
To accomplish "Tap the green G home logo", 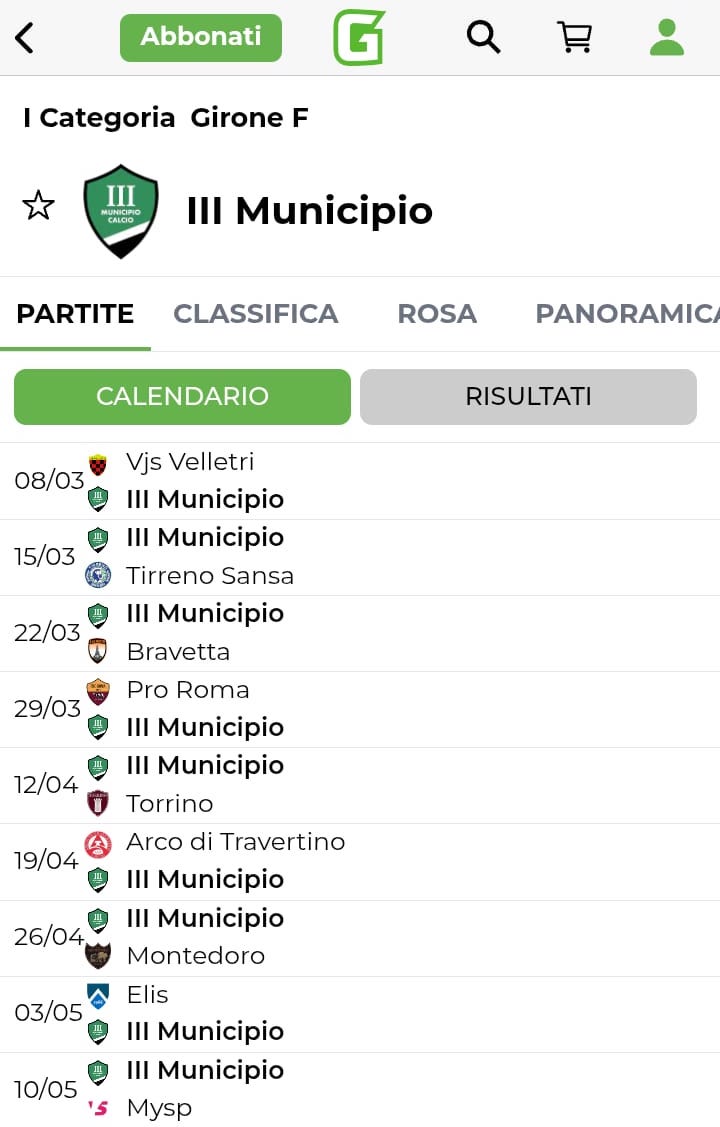I will click(x=359, y=38).
